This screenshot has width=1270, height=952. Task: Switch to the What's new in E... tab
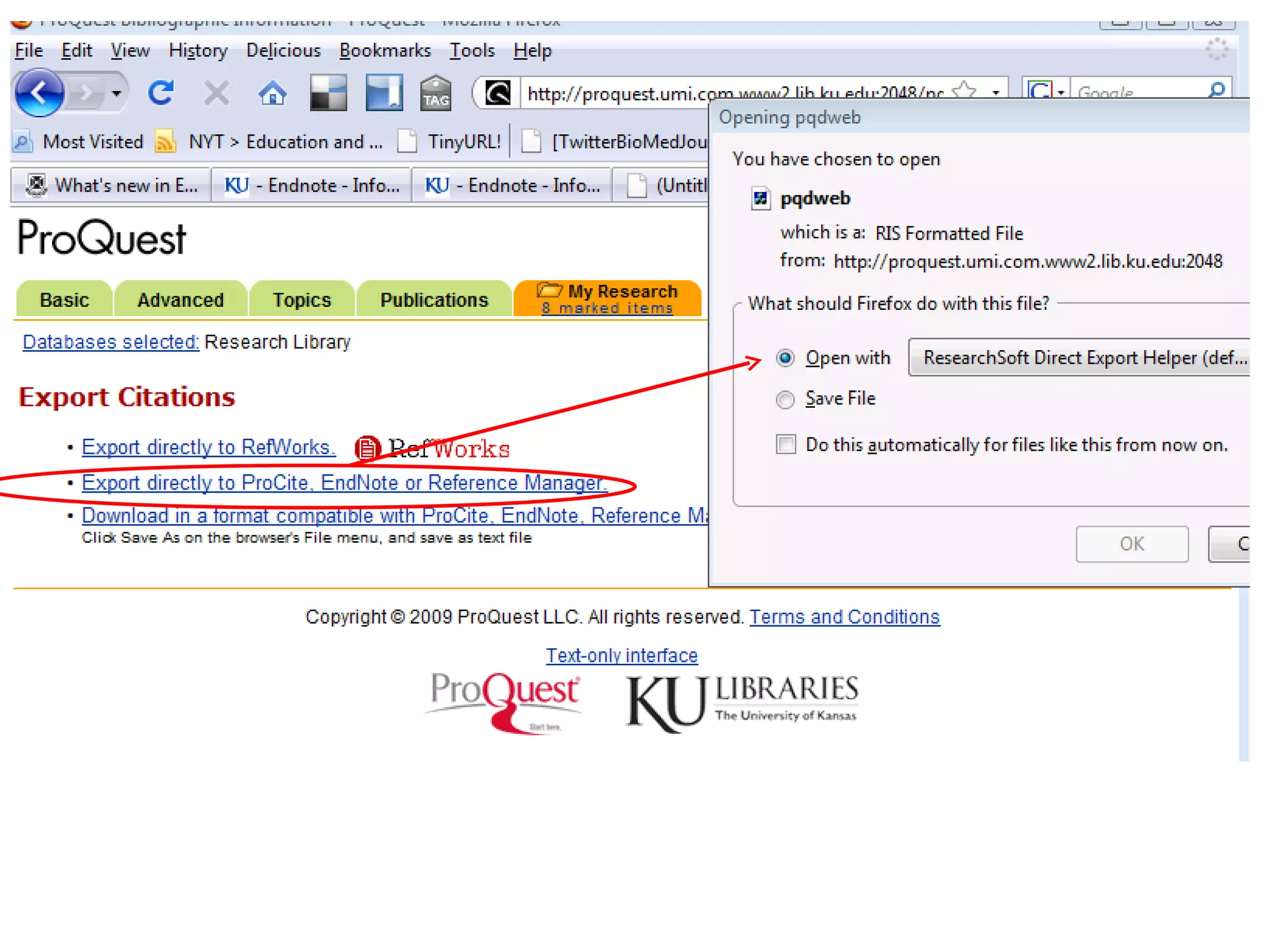112,185
